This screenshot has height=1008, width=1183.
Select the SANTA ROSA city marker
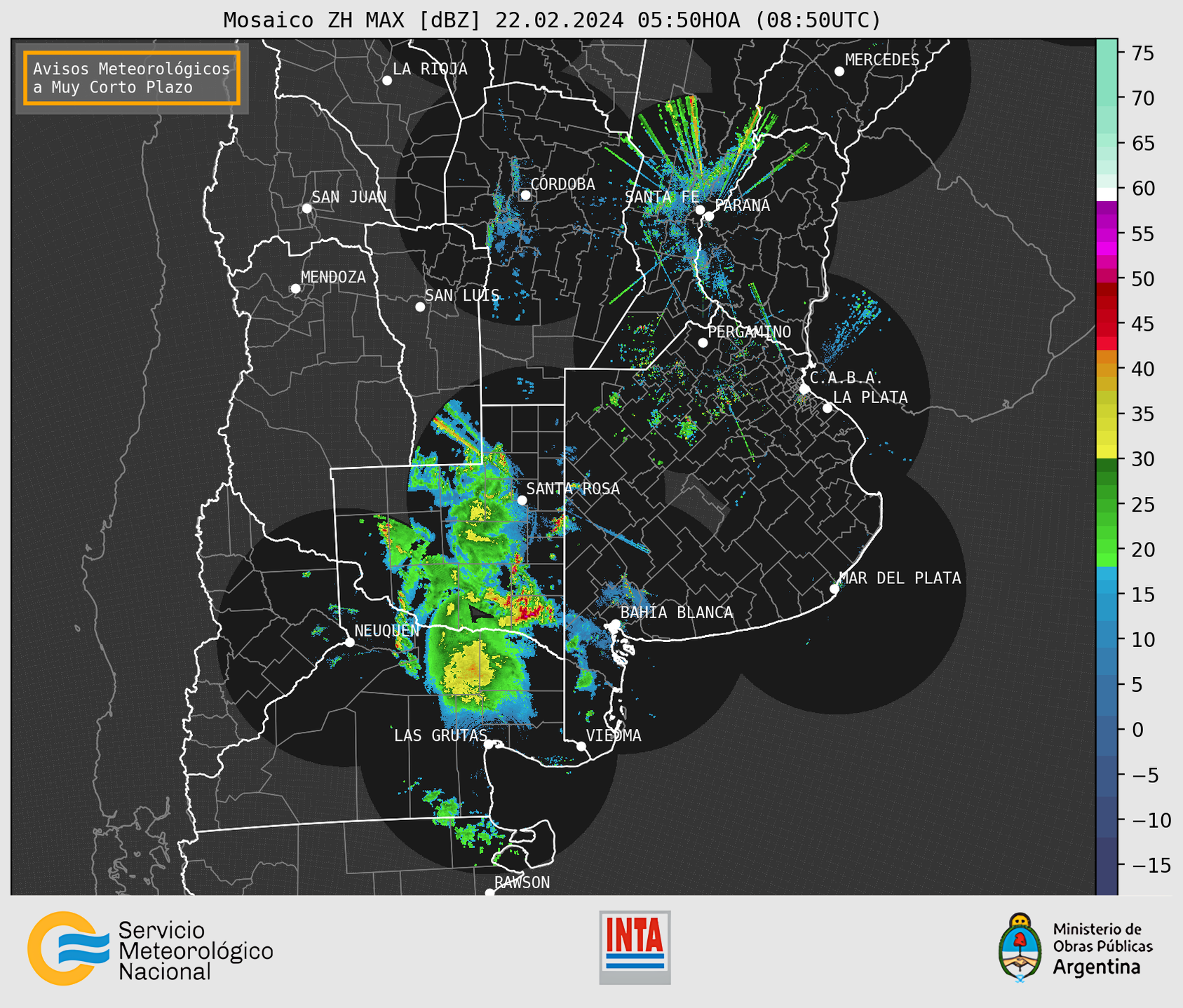click(522, 500)
